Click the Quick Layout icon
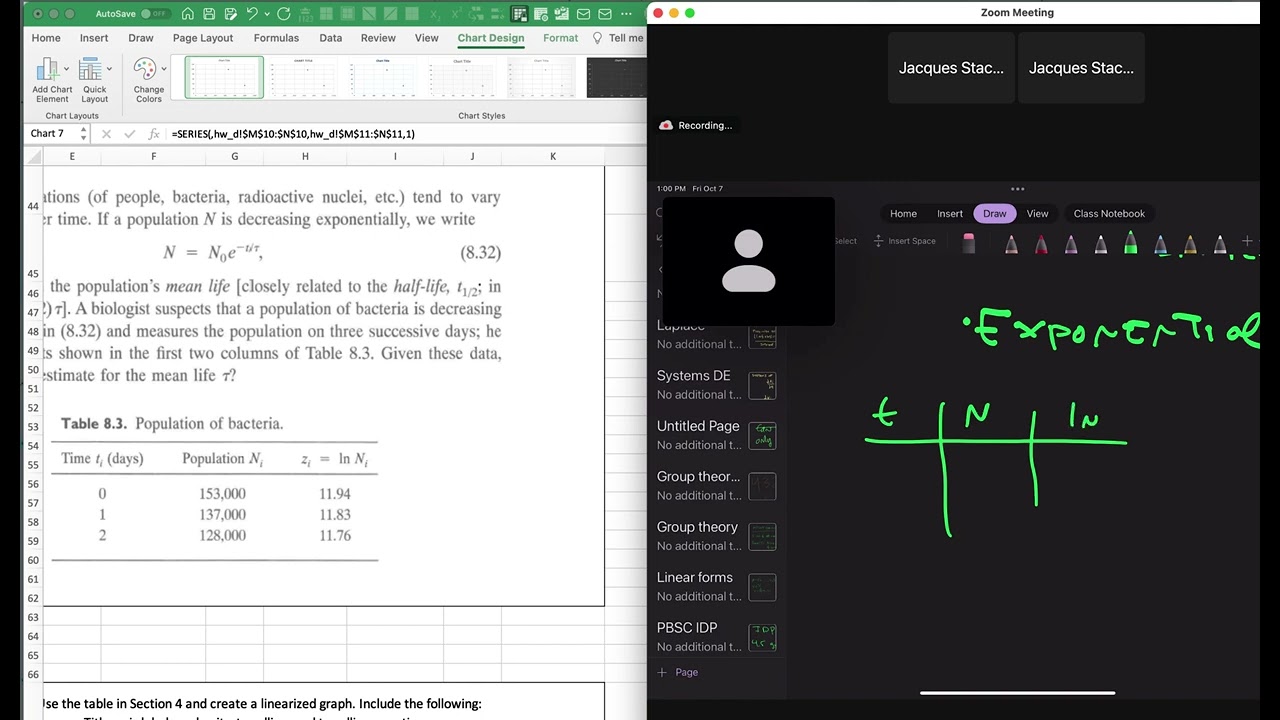Screen dimensions: 1280x720 [x=90, y=70]
